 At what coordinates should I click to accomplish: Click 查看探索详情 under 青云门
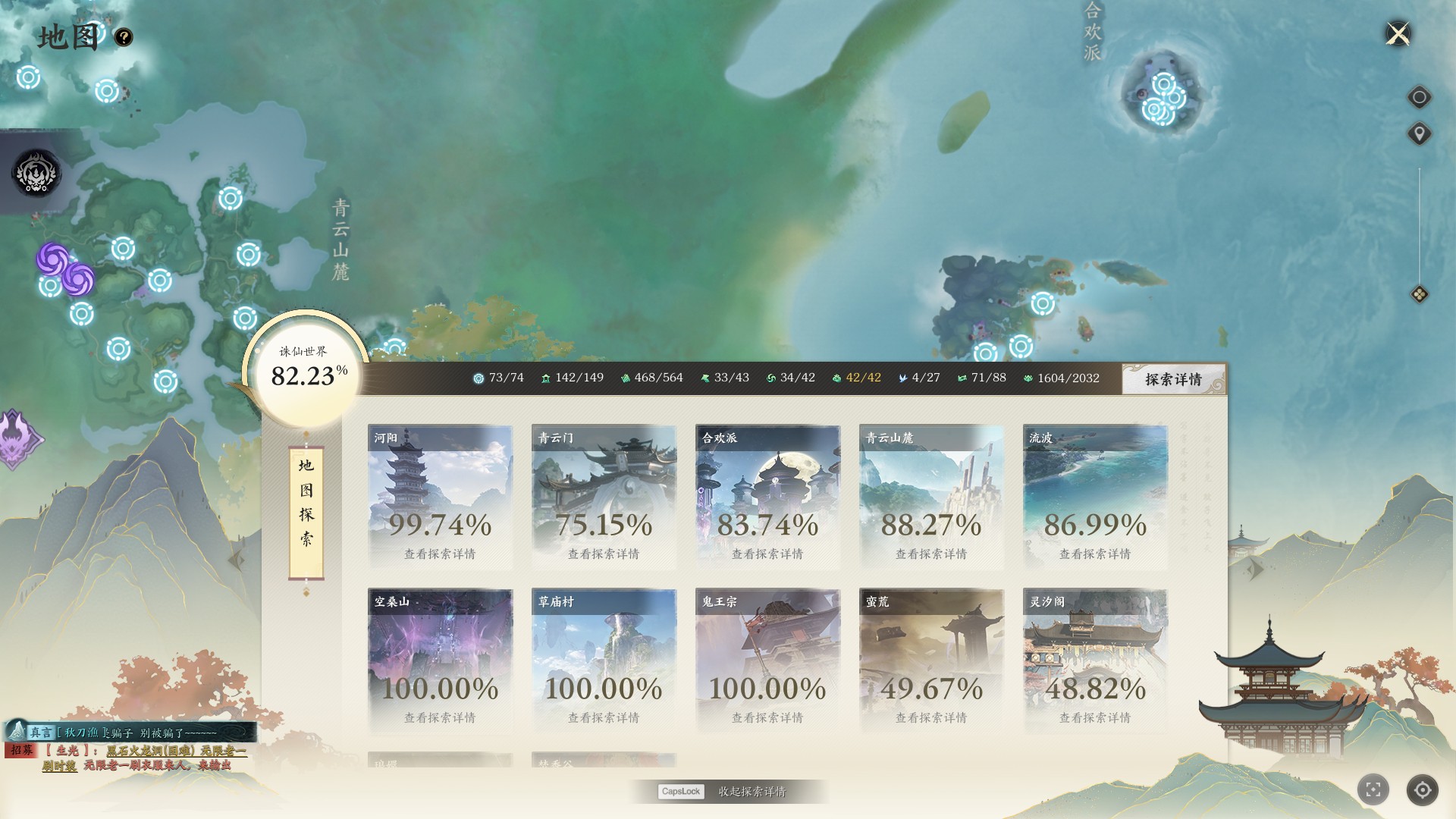604,554
